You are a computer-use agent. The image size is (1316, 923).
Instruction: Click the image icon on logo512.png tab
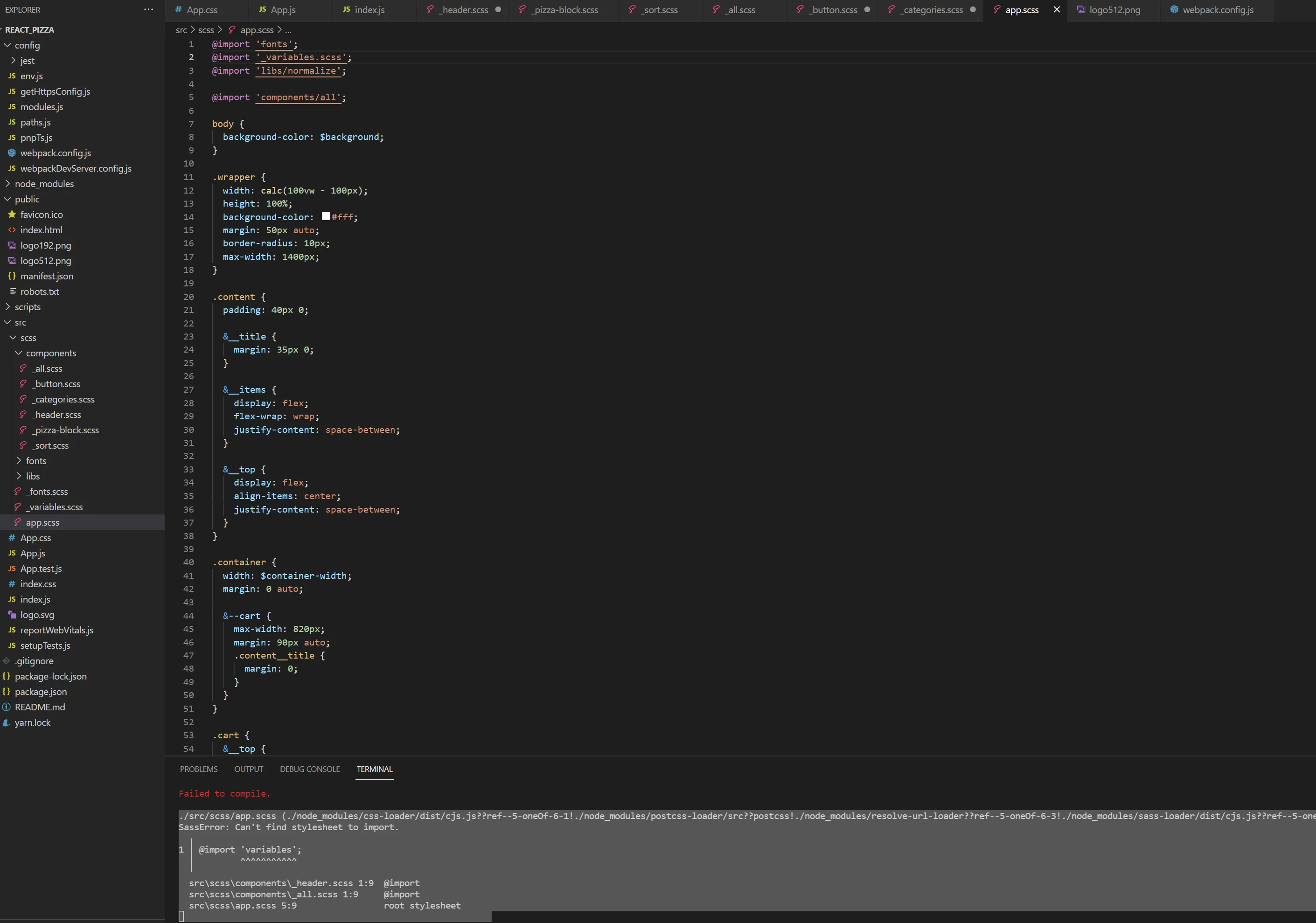pyautogui.click(x=1080, y=10)
